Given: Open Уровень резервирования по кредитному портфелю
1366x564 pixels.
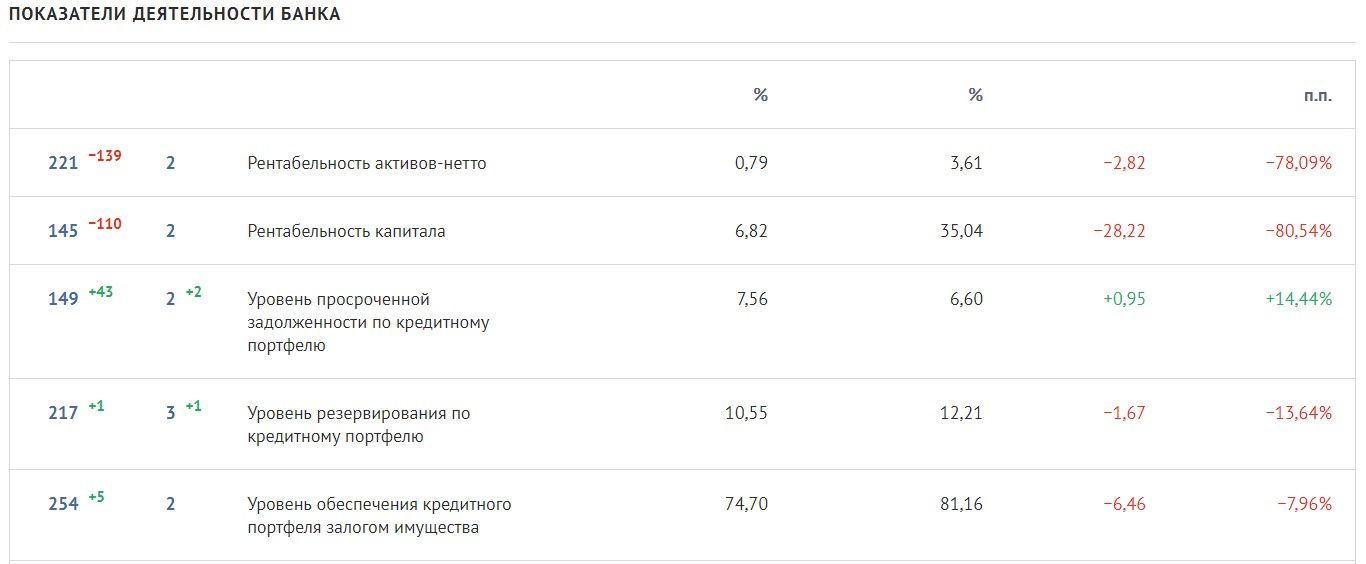Looking at the screenshot, I should (358, 425).
